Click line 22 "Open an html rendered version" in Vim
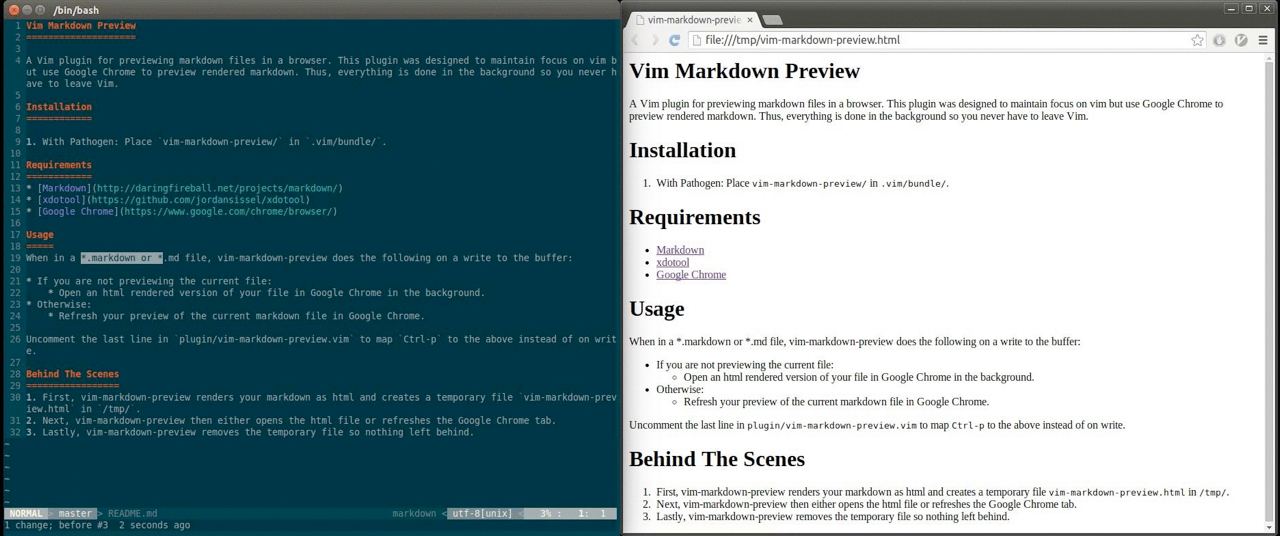Image resolution: width=1280 pixels, height=536 pixels. (x=271, y=293)
